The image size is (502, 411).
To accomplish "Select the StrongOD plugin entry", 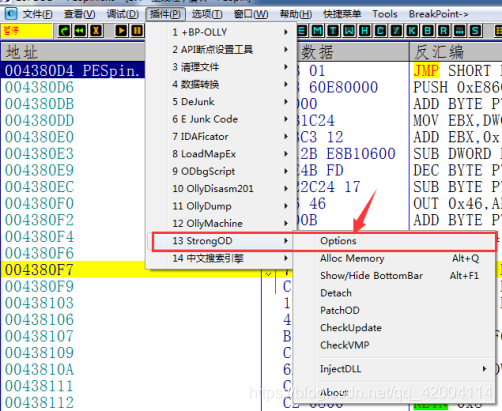I will [221, 241].
